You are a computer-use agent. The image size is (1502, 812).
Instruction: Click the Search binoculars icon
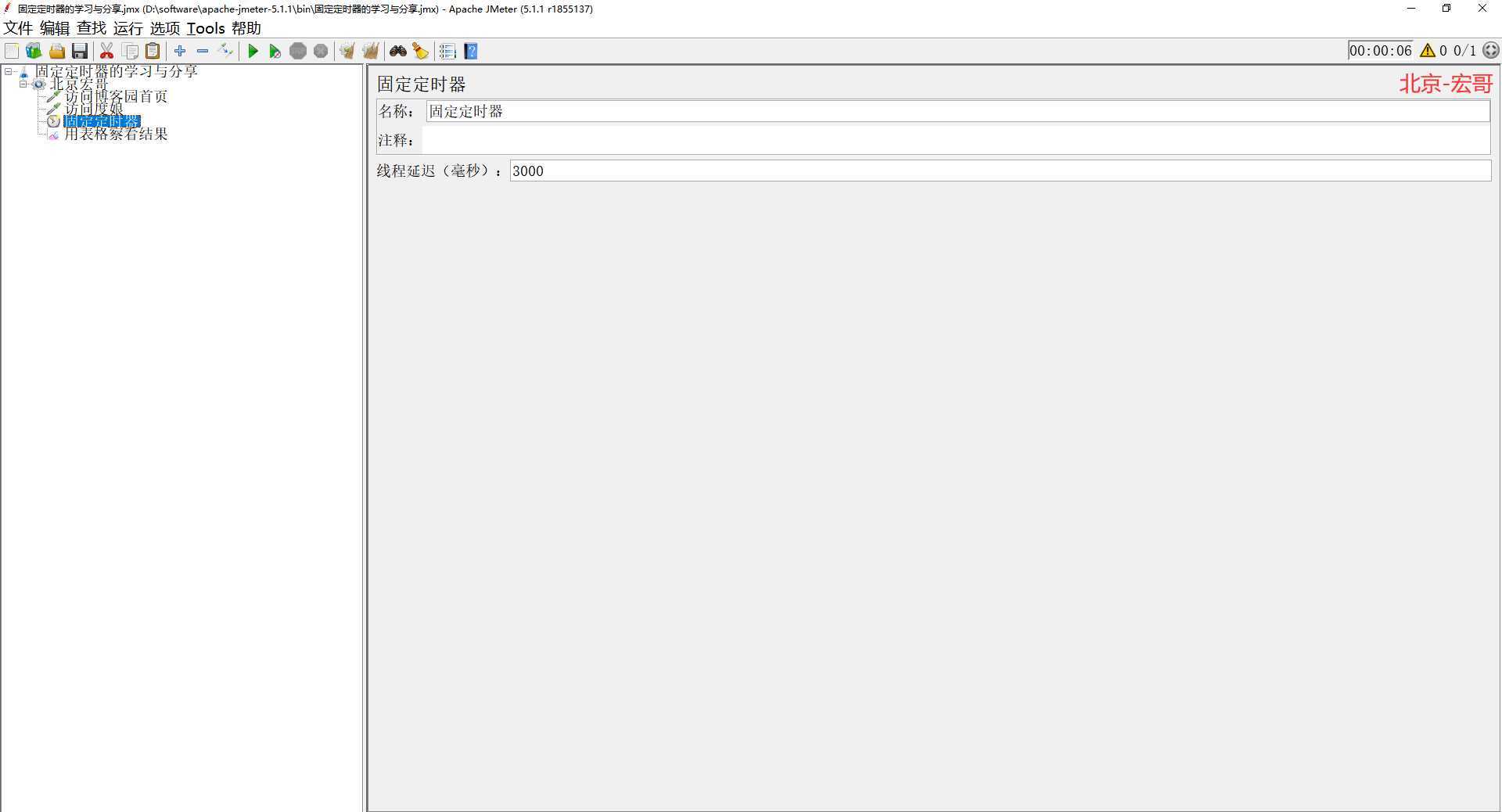click(x=398, y=52)
